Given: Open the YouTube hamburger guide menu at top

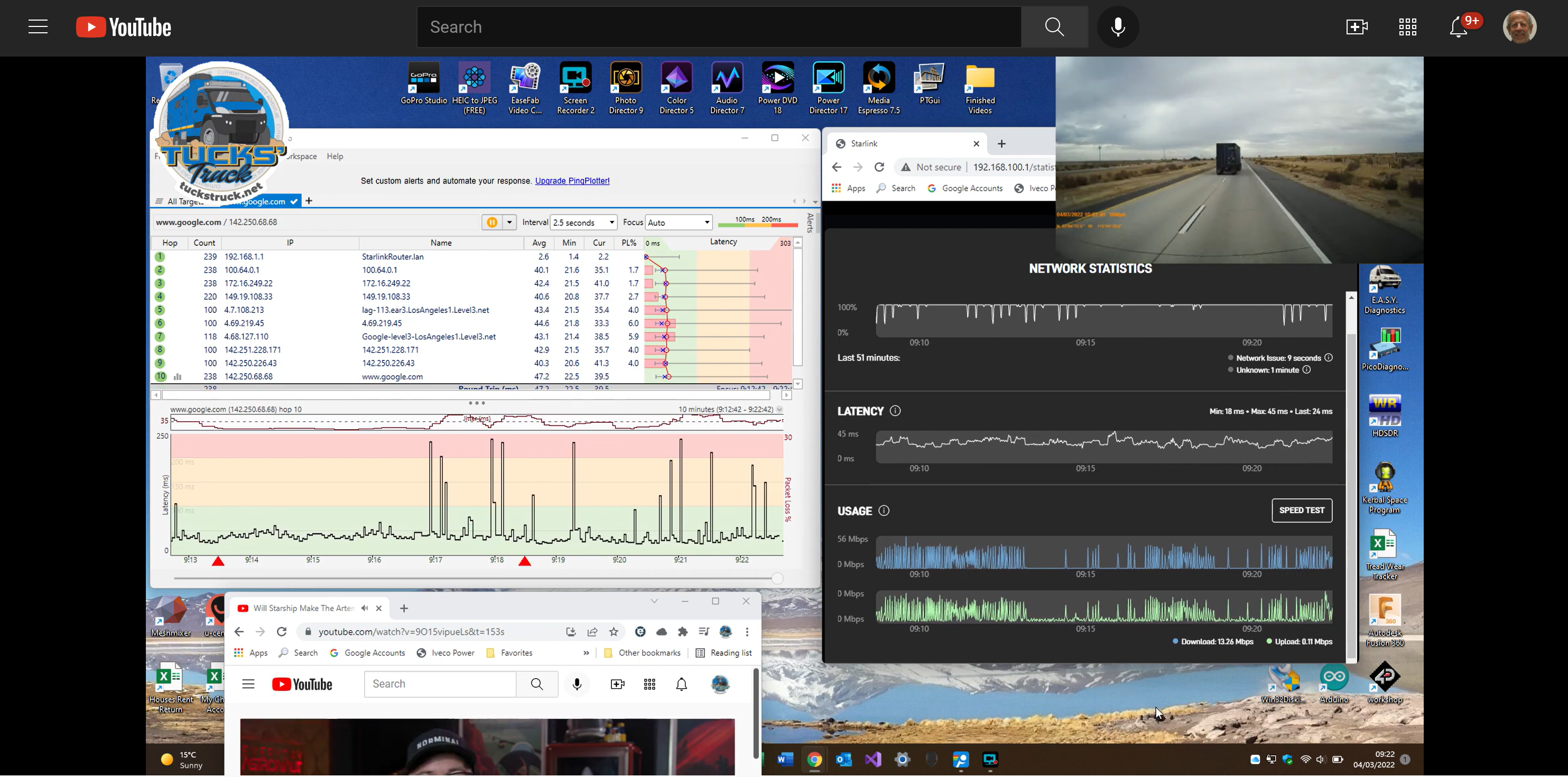Looking at the screenshot, I should coord(38,27).
